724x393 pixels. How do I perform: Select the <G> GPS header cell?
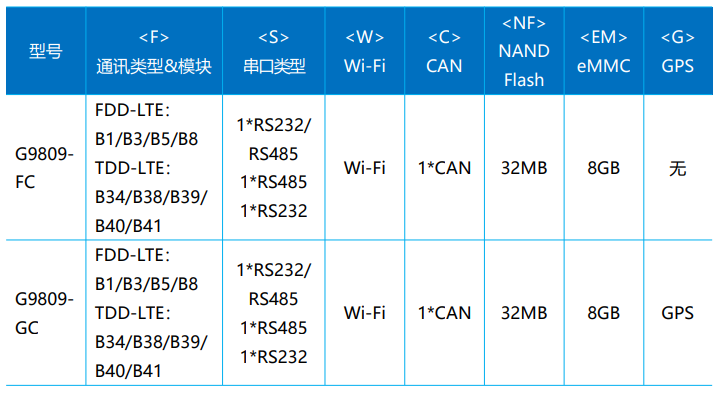pos(678,51)
